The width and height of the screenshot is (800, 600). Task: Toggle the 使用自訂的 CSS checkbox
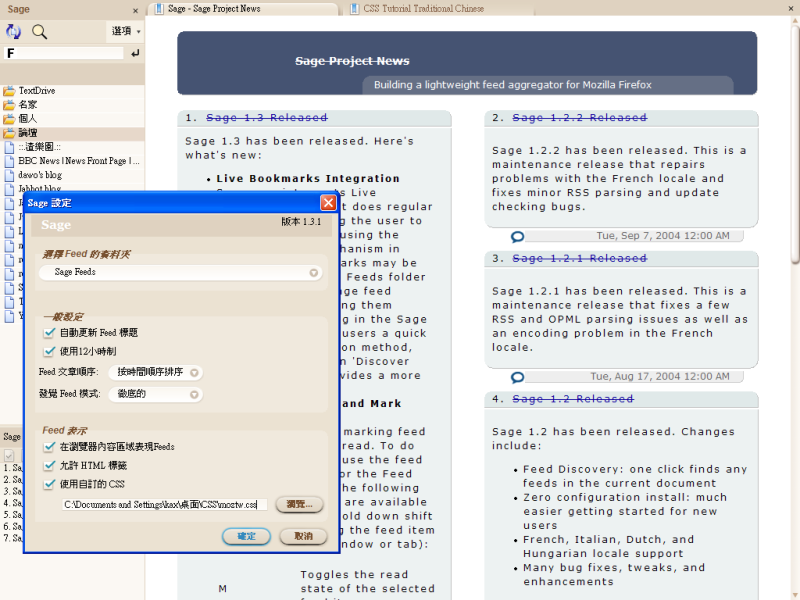click(x=50, y=484)
